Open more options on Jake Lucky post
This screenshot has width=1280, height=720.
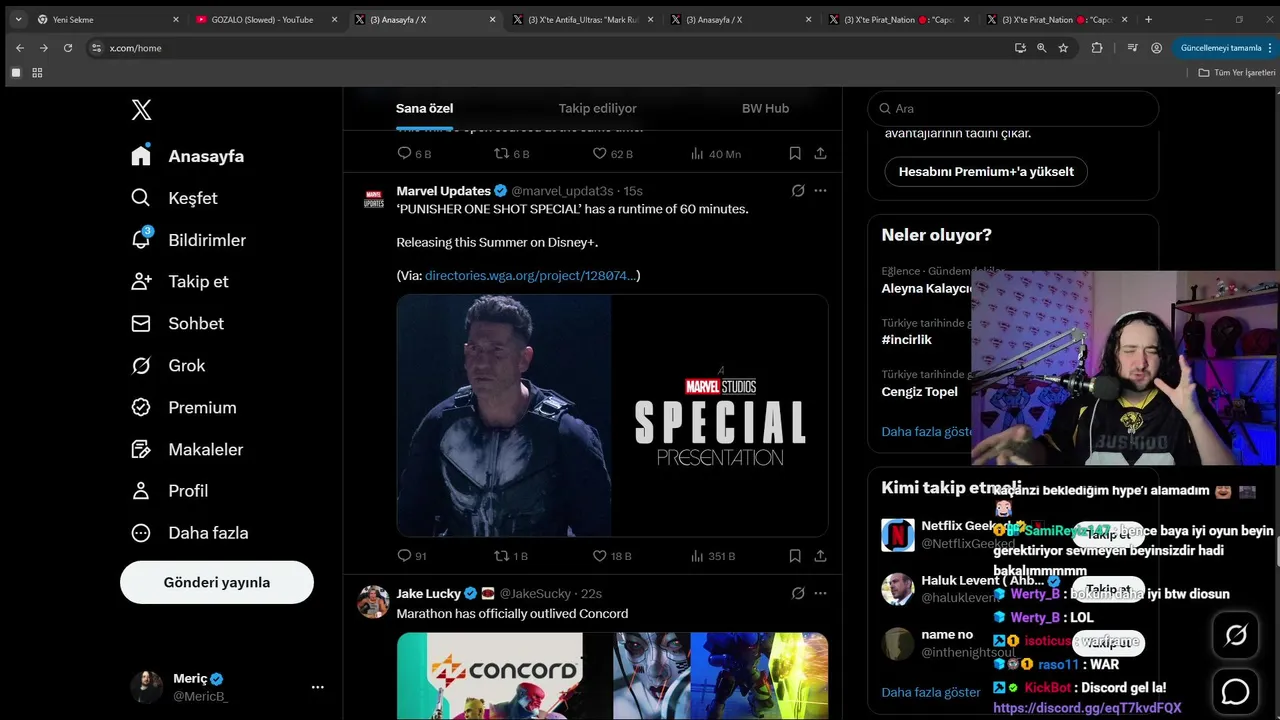820,593
